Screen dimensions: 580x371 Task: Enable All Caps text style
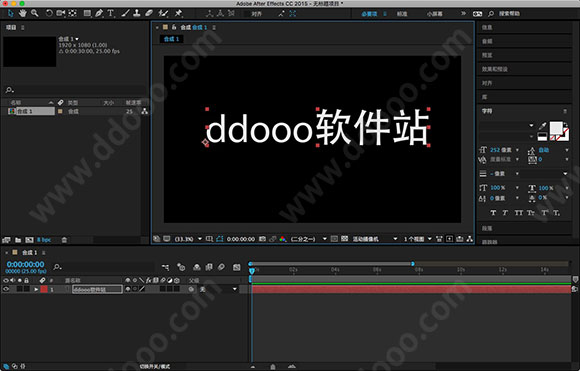coord(519,213)
